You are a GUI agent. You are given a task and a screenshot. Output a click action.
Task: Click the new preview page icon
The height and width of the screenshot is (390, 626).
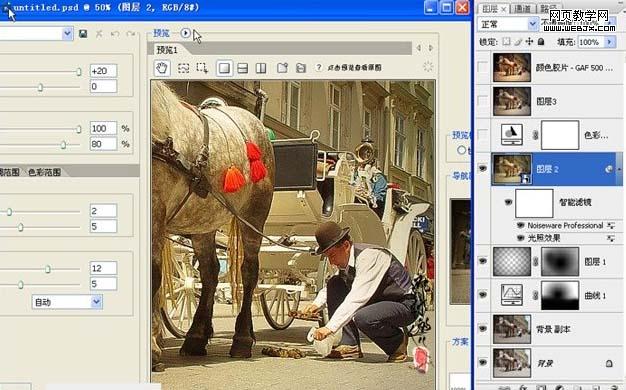click(282, 68)
